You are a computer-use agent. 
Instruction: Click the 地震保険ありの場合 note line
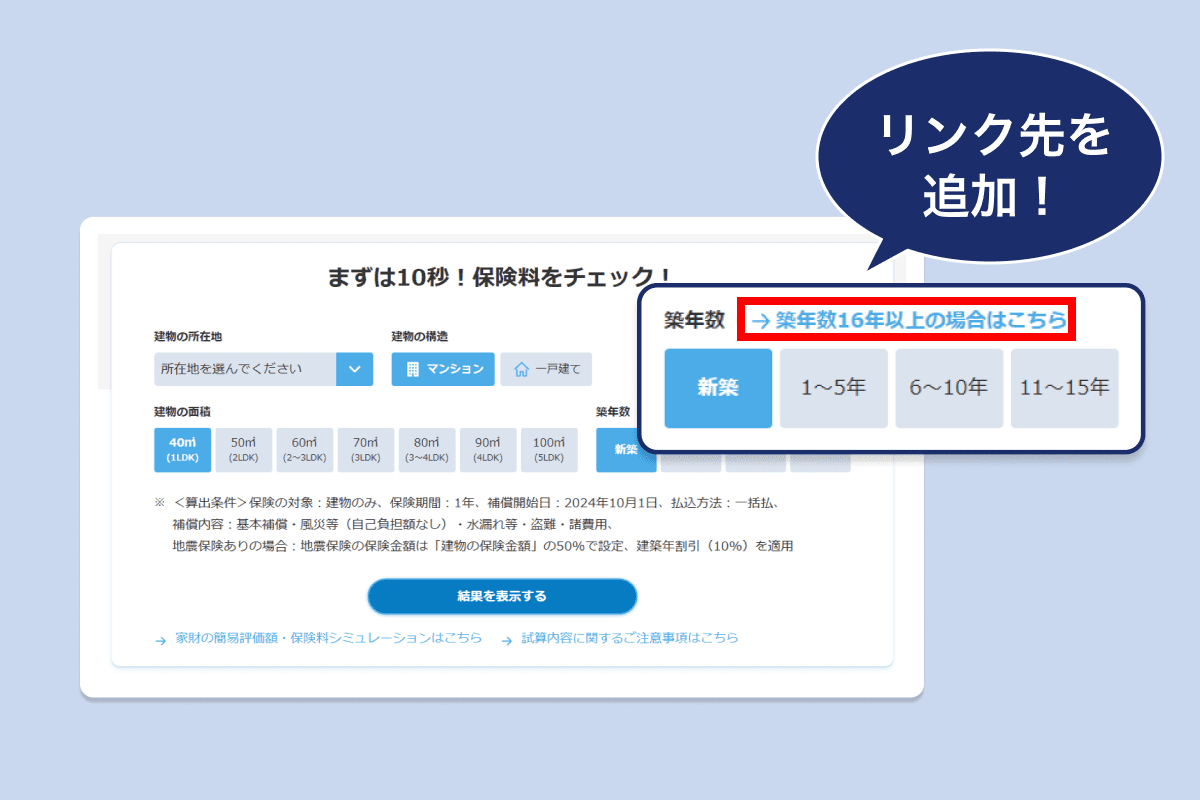tap(483, 546)
